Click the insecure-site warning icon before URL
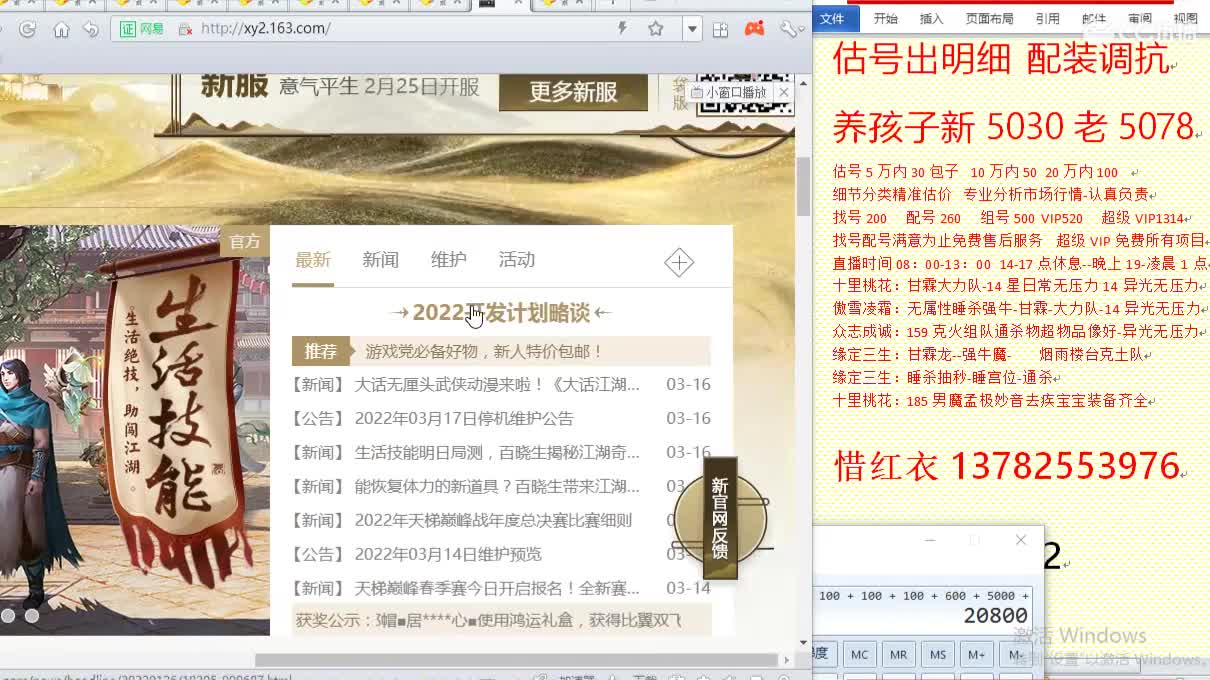The height and width of the screenshot is (680, 1210). pyautogui.click(x=185, y=29)
